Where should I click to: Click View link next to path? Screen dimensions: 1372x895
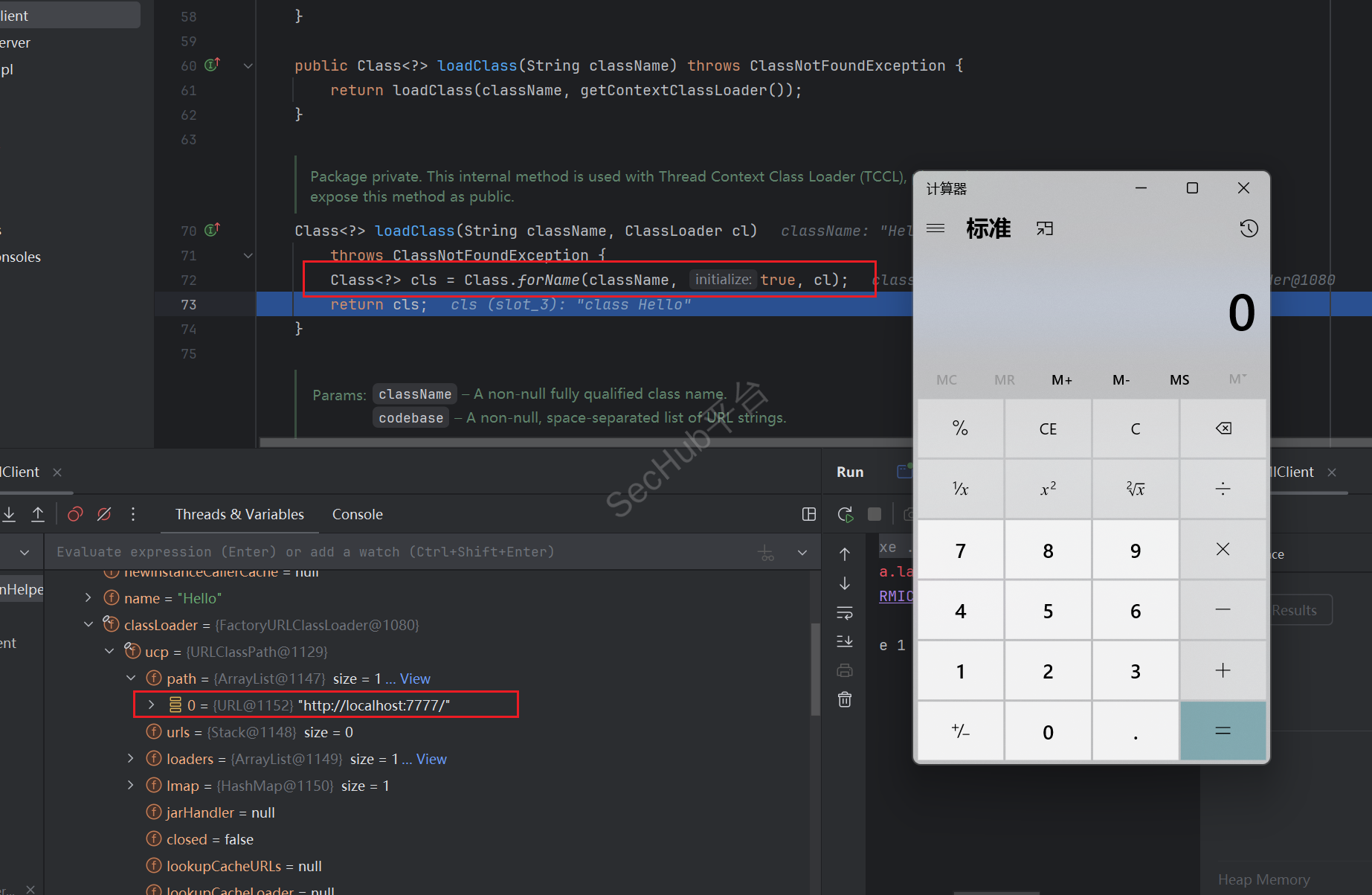(415, 679)
